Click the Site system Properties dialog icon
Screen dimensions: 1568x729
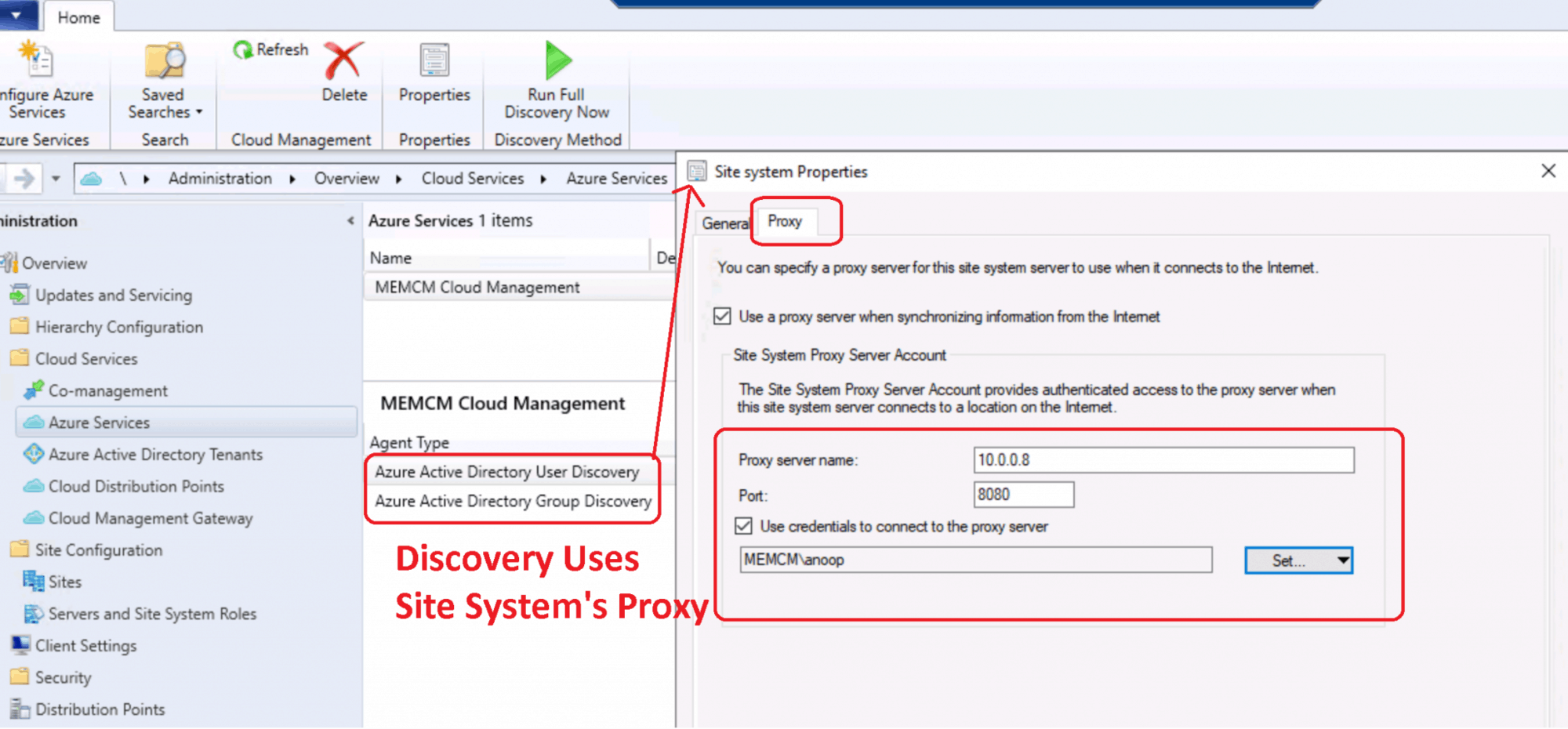point(696,172)
